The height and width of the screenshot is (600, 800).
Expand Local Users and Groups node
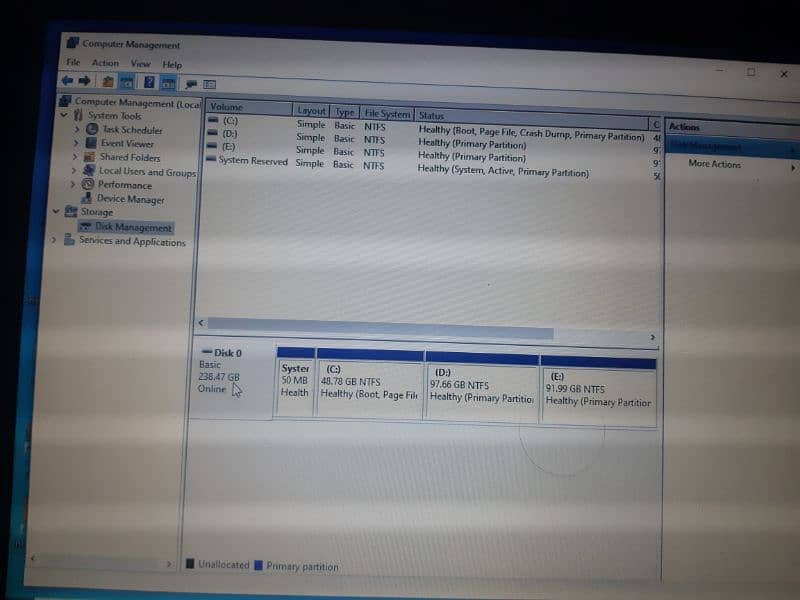tap(74, 171)
